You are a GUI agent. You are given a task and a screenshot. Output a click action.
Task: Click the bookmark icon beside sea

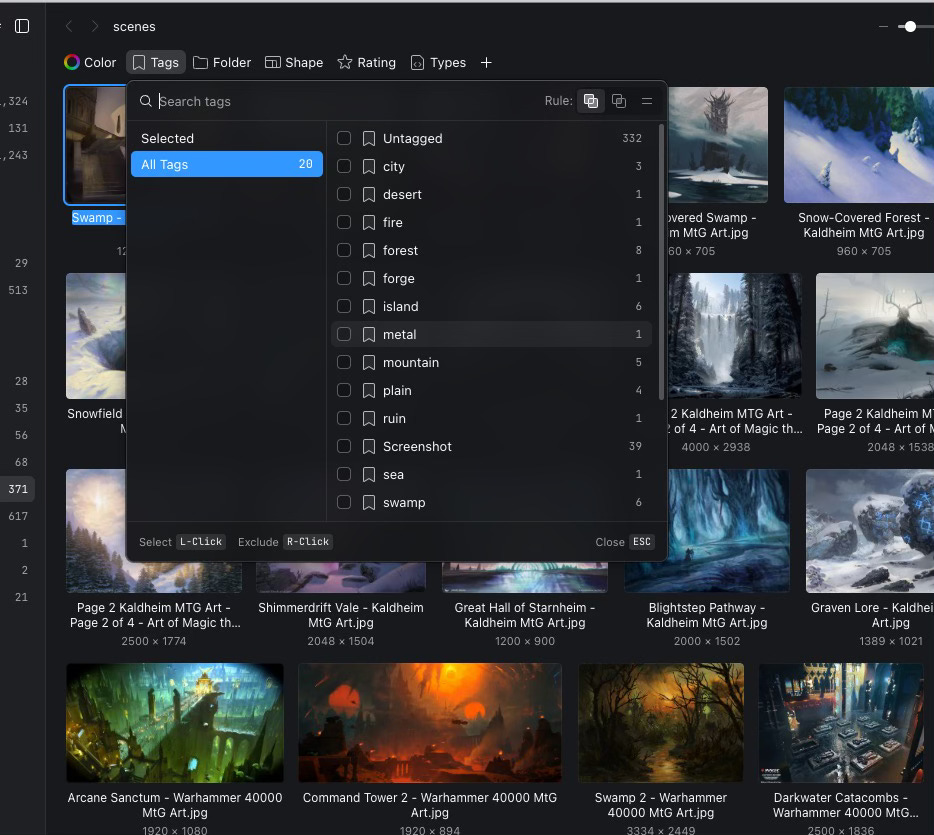(x=369, y=475)
